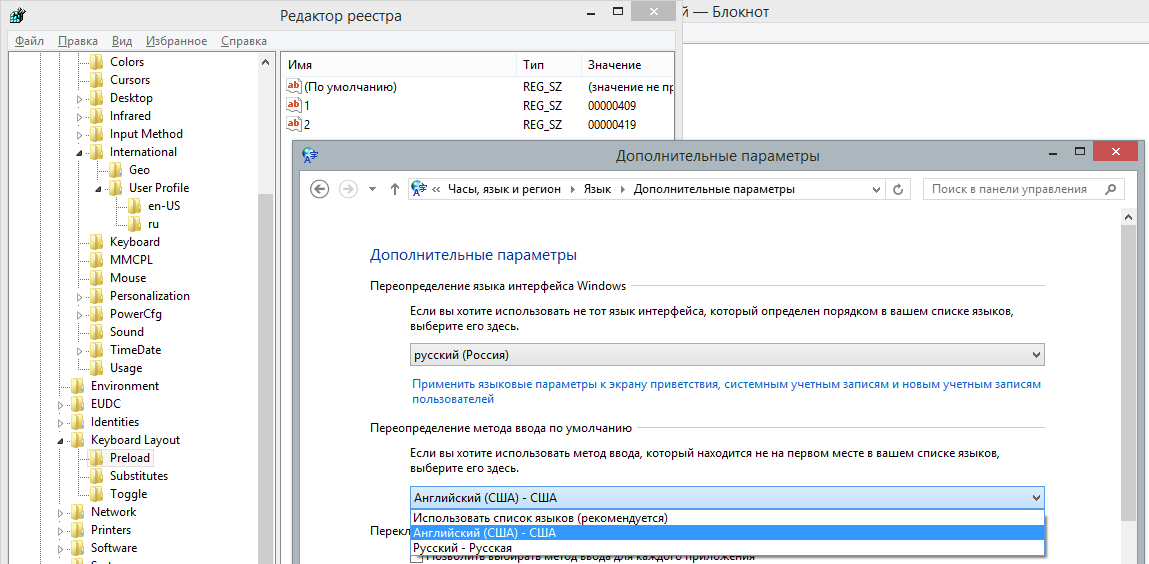Open the address bar history dropdown arrow
1149x564 pixels.
tap(876, 189)
